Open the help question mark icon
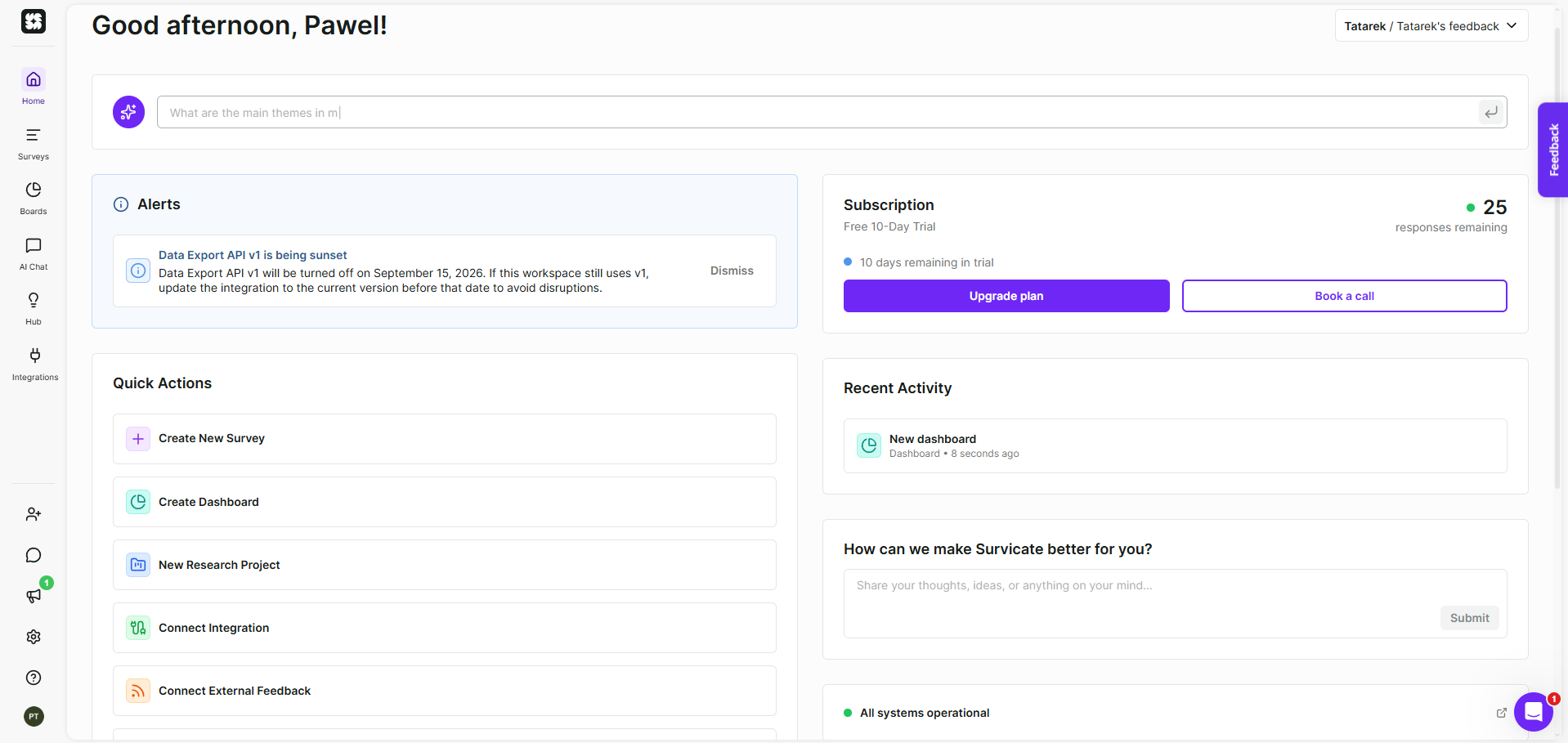1568x743 pixels. point(34,678)
